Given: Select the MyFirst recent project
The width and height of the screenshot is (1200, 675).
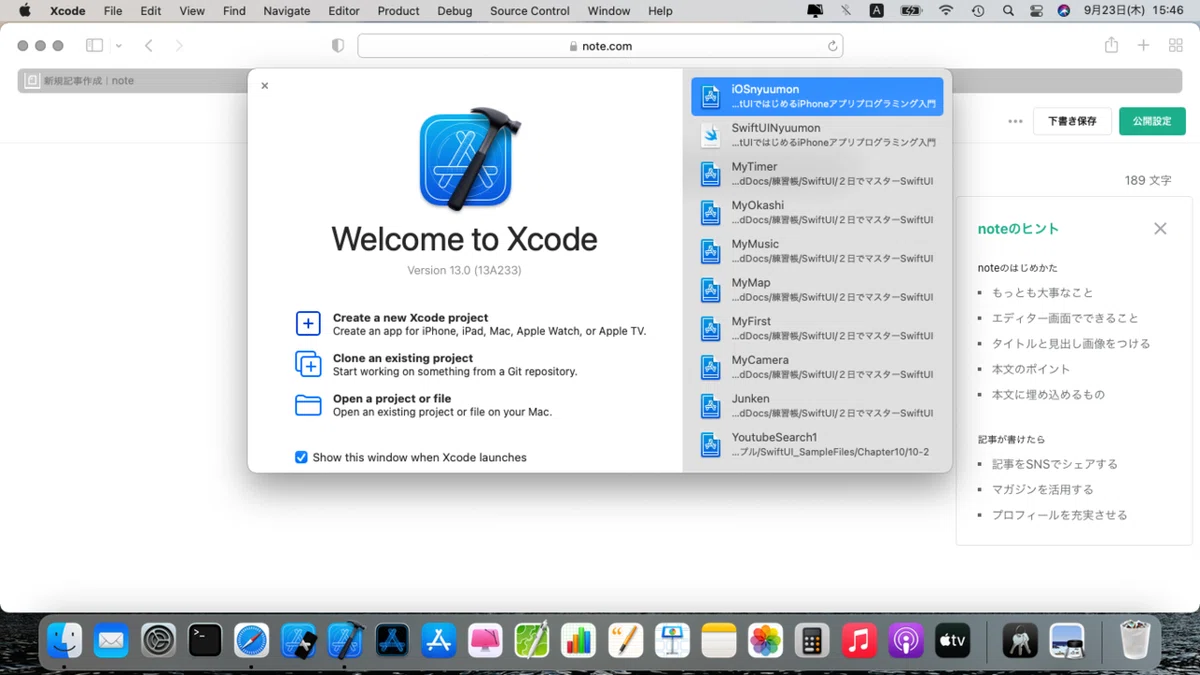Looking at the screenshot, I should [817, 328].
